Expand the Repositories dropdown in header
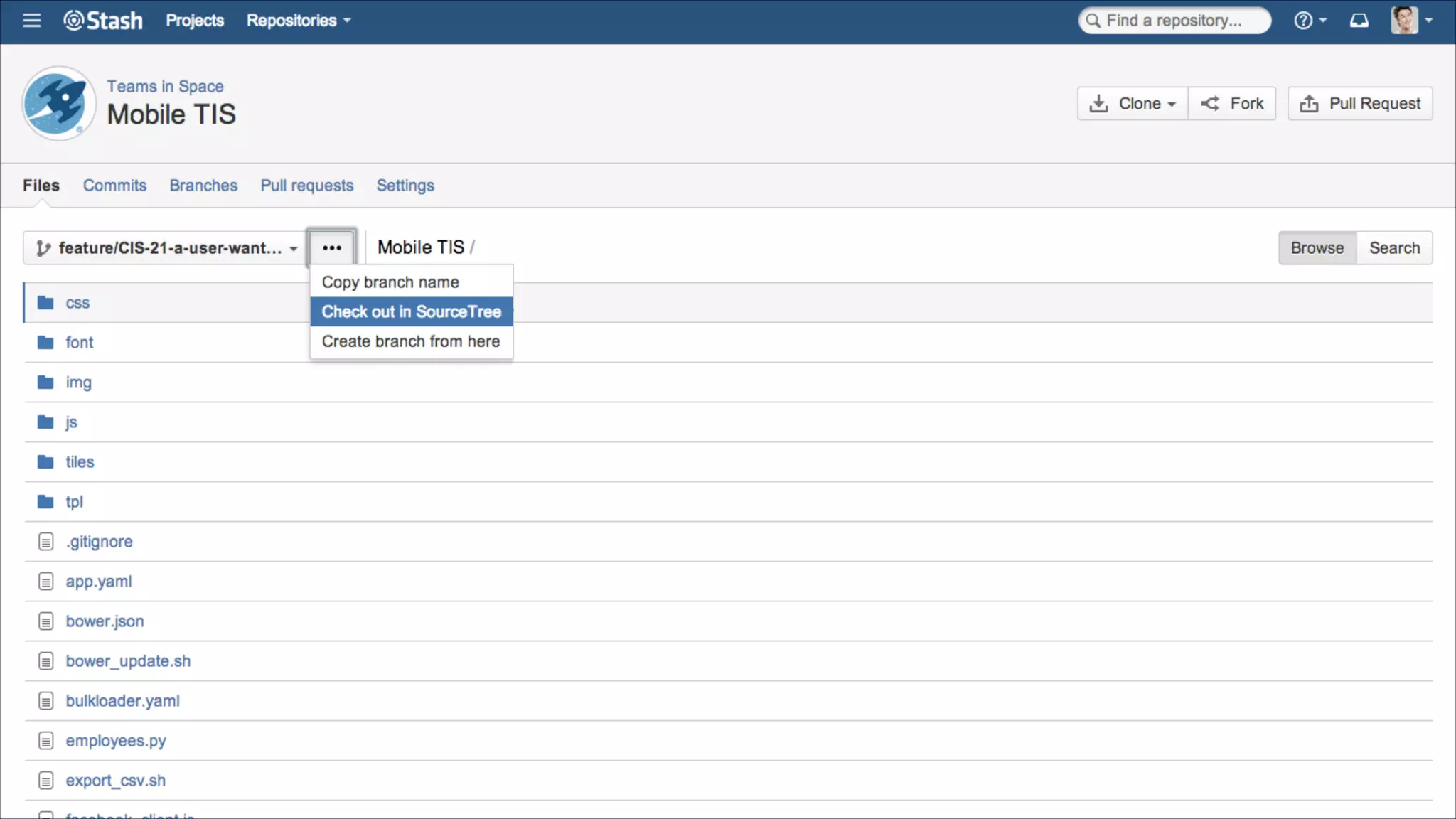1456x819 pixels. 299,21
